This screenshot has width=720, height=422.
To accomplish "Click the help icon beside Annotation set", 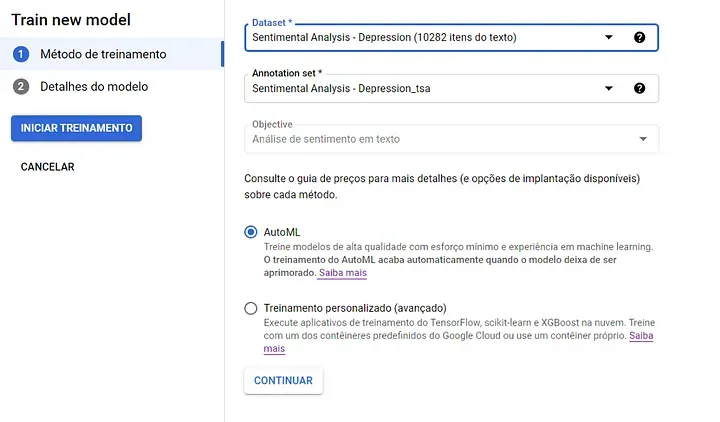I will coord(639,88).
